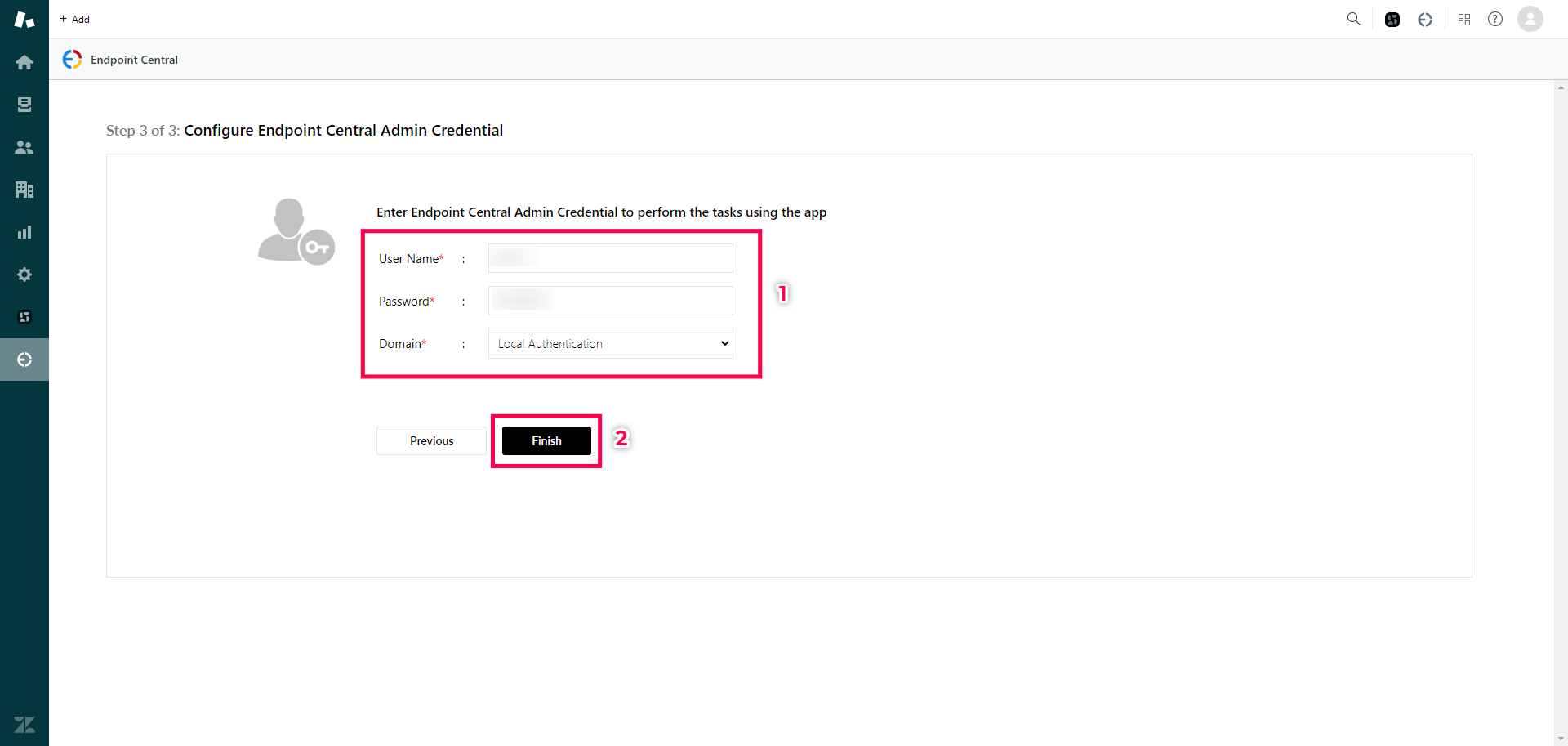This screenshot has height=746, width=1568.
Task: Click the Endpoint Central breadcrumb label
Action: pyautogui.click(x=134, y=59)
